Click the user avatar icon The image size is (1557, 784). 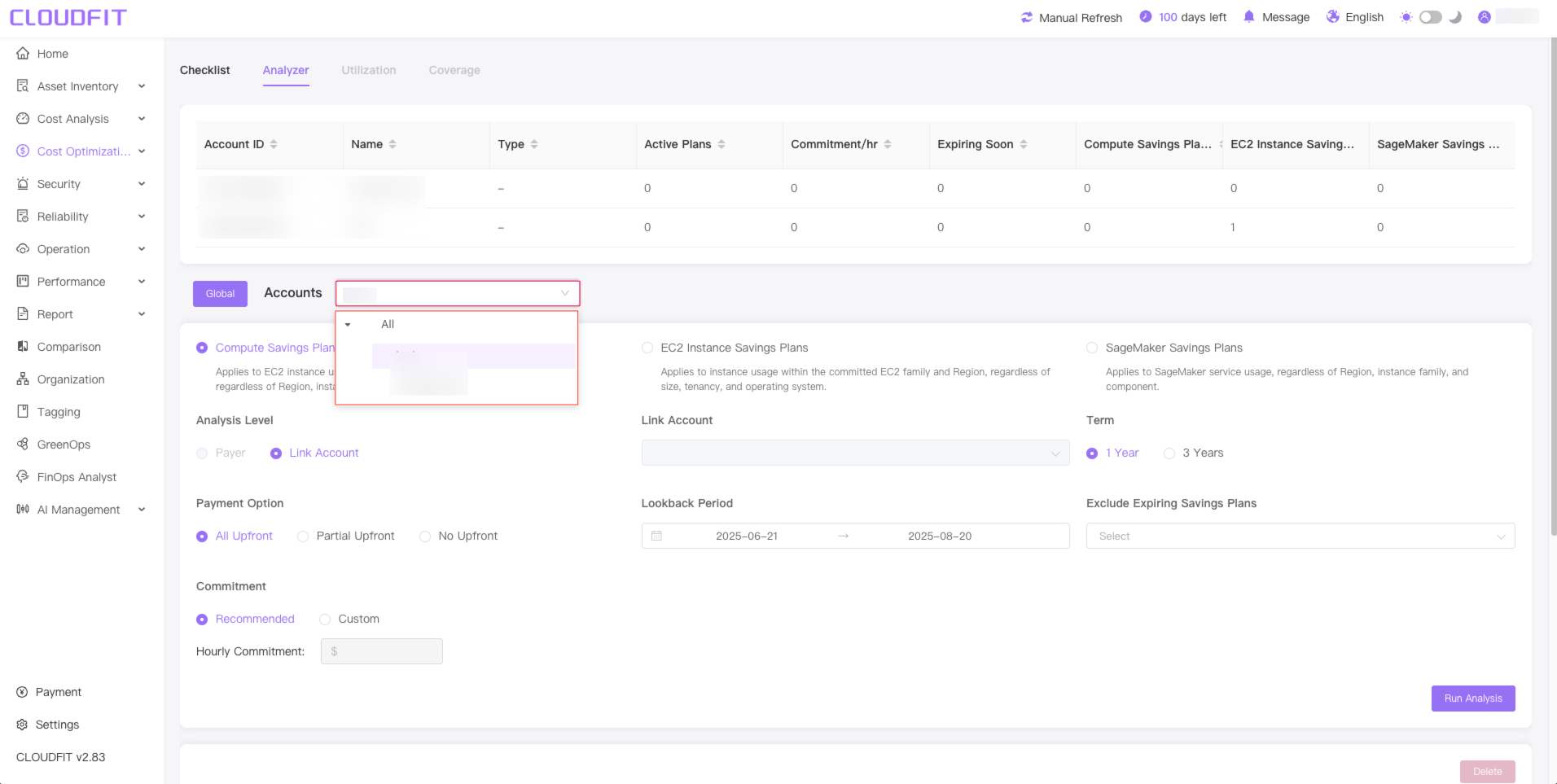(1485, 17)
